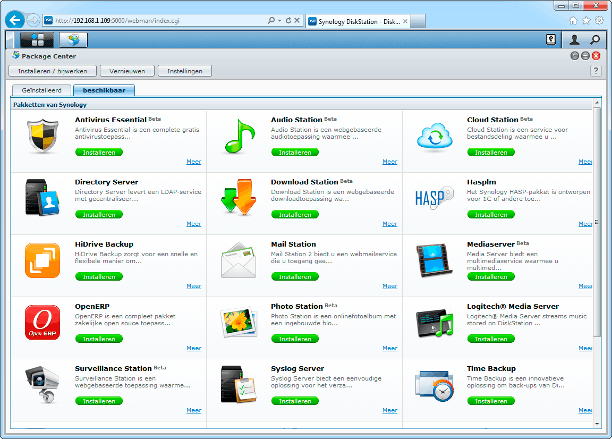This screenshot has width=612, height=439.
Task: Open the Mediaserver film strip icon
Action: (434, 259)
